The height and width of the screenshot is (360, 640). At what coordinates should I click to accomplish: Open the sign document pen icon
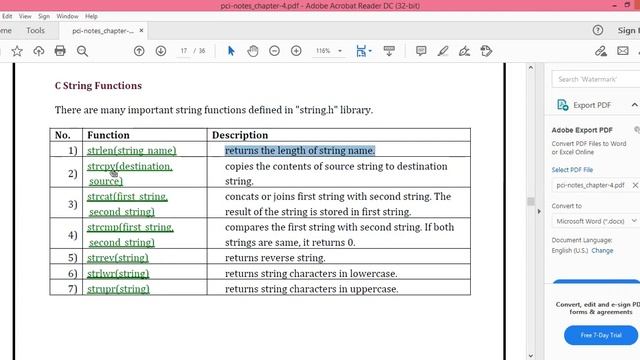464,51
